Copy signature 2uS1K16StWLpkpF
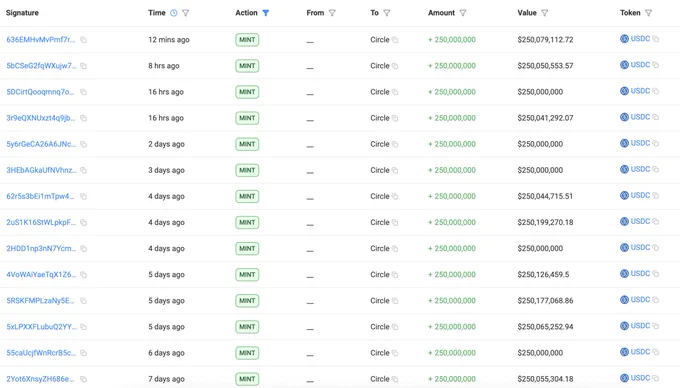 point(84,222)
